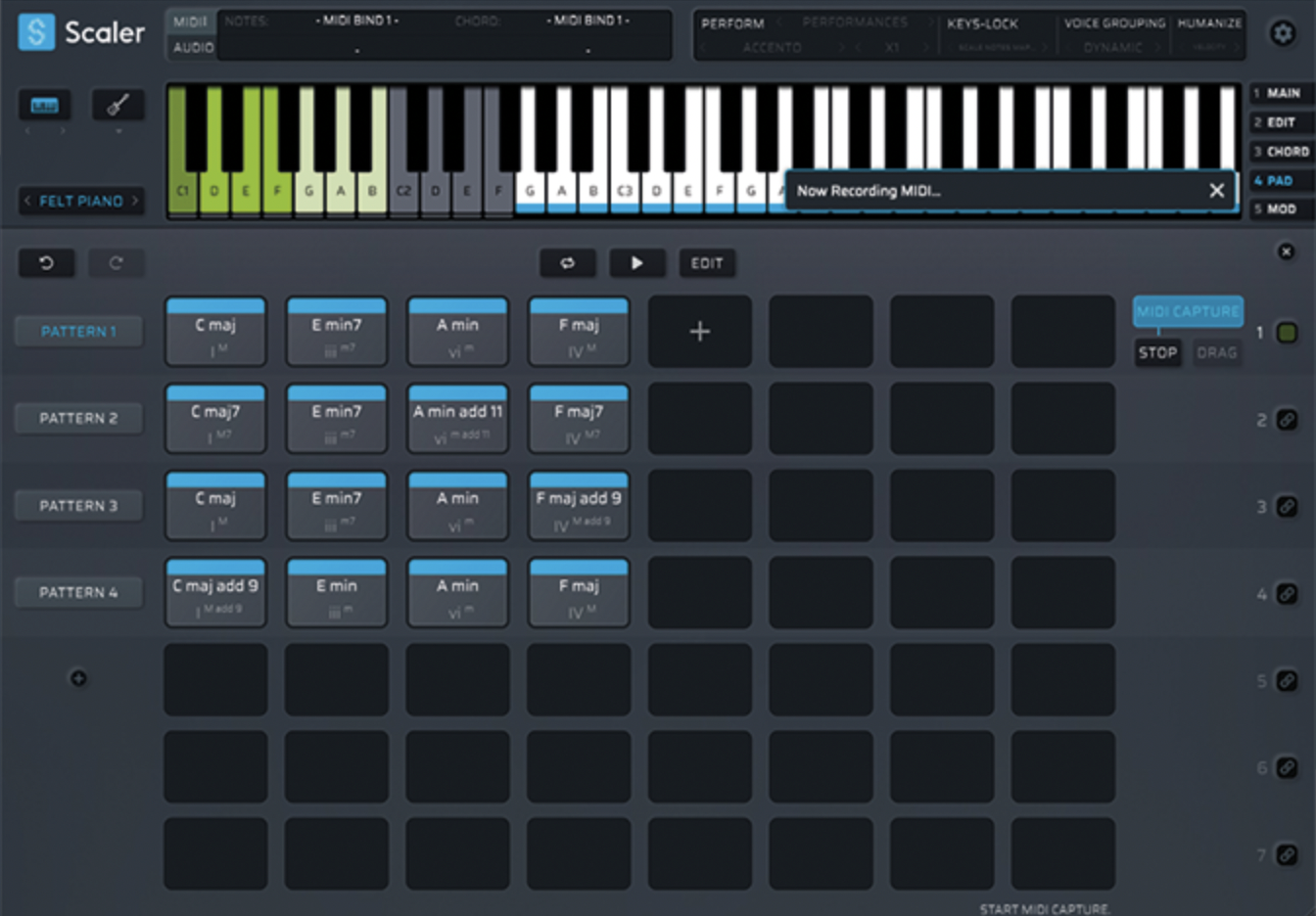Toggle the green indicator on row 1
This screenshot has height=916, width=1316.
tap(1287, 333)
